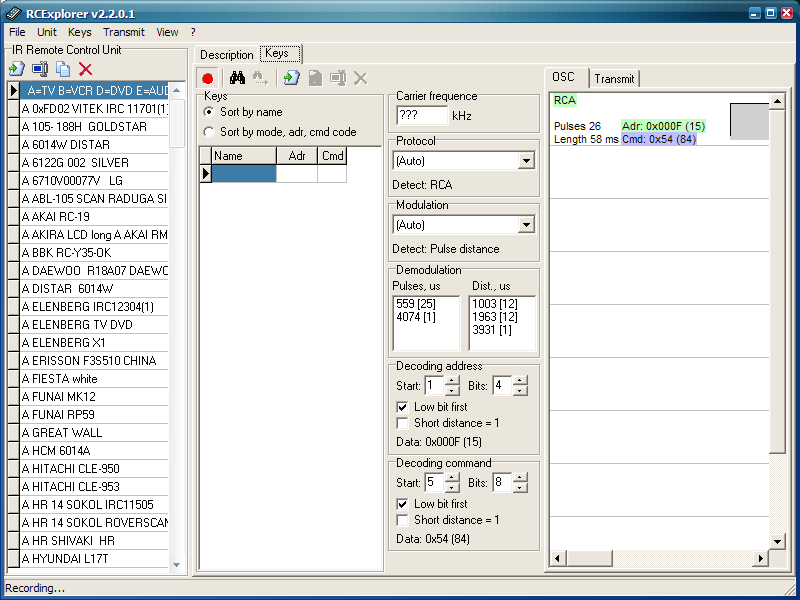Increase Decoding address Bits spinner value

[x=520, y=380]
